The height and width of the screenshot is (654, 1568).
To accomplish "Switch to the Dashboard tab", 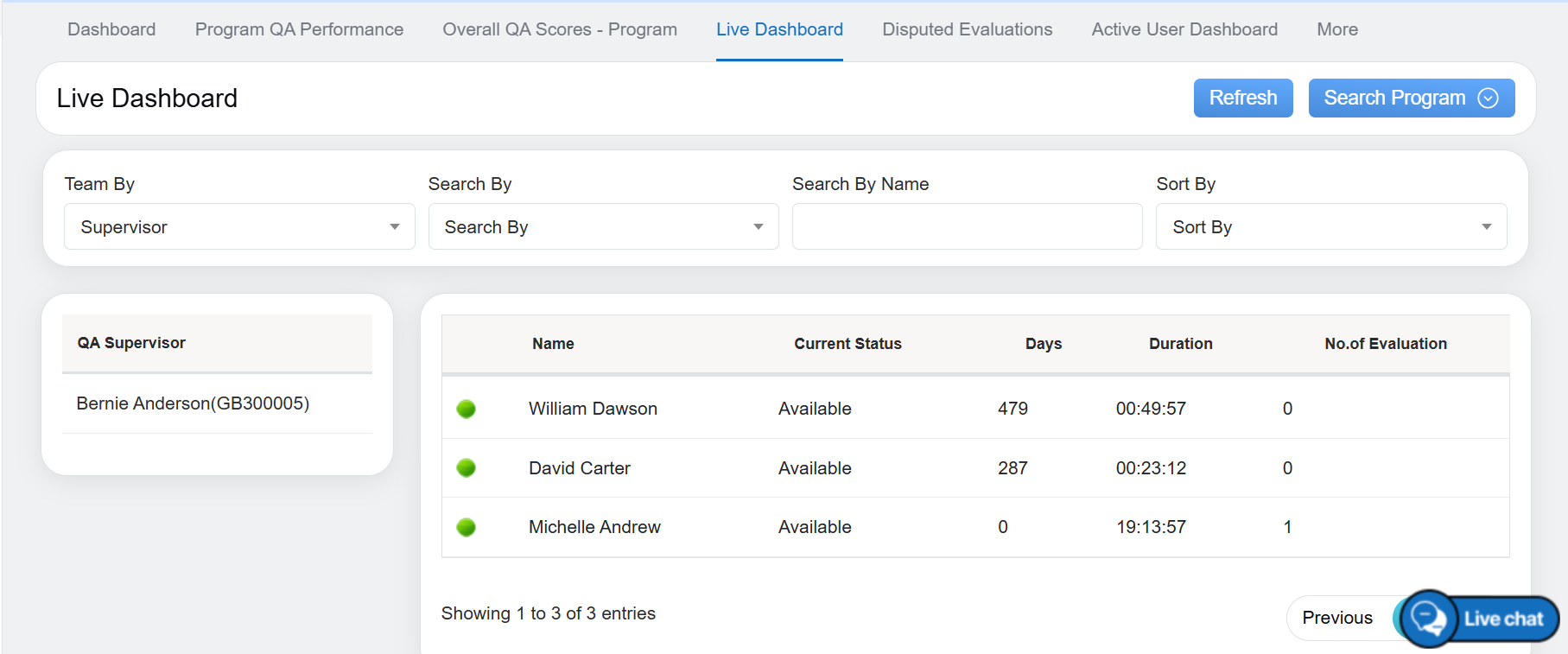I will point(111,29).
